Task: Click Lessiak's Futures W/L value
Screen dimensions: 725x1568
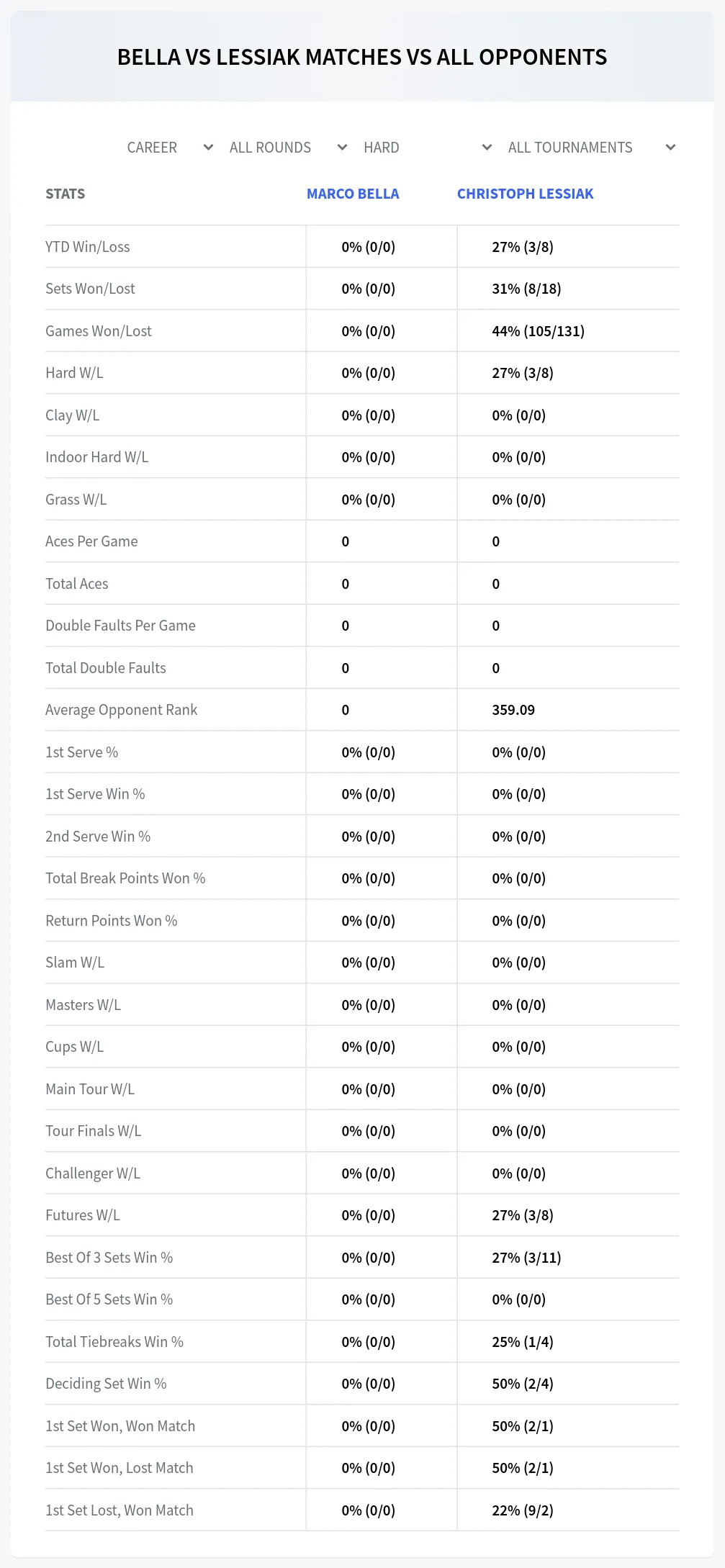Action: click(523, 1215)
